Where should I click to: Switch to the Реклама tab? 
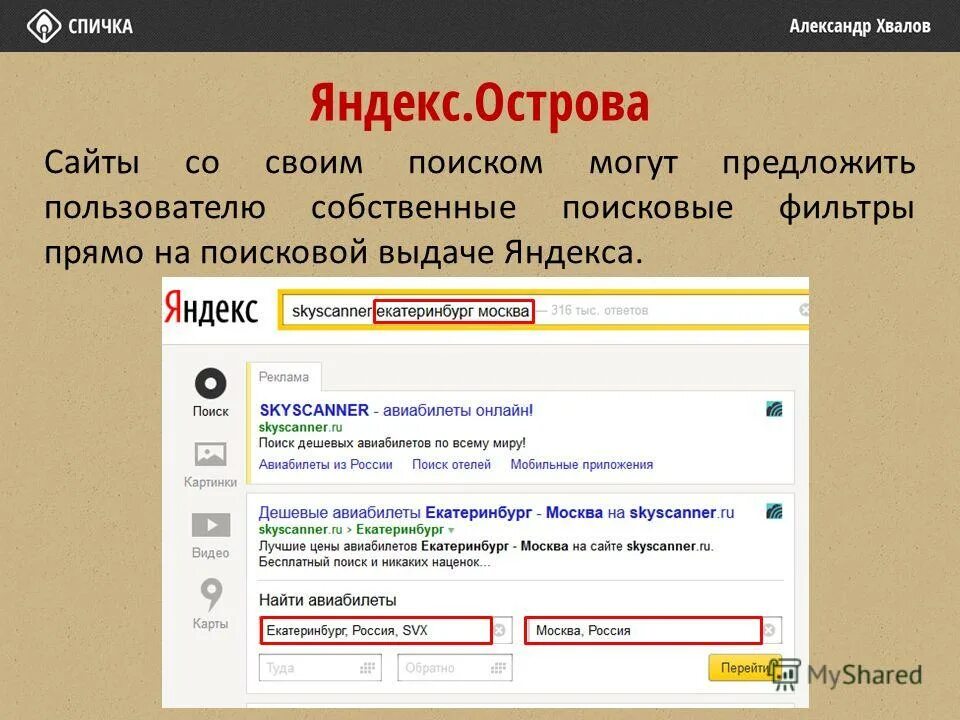coord(285,379)
